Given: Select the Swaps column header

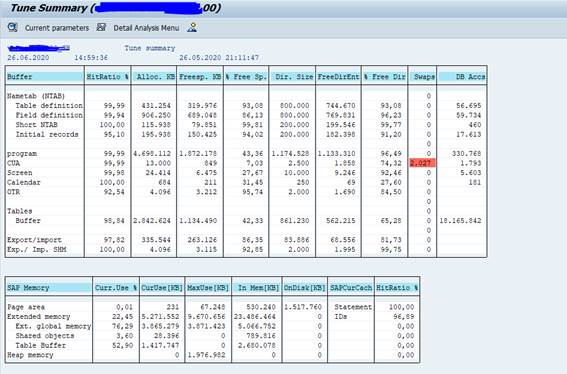Looking at the screenshot, I should 422,77.
